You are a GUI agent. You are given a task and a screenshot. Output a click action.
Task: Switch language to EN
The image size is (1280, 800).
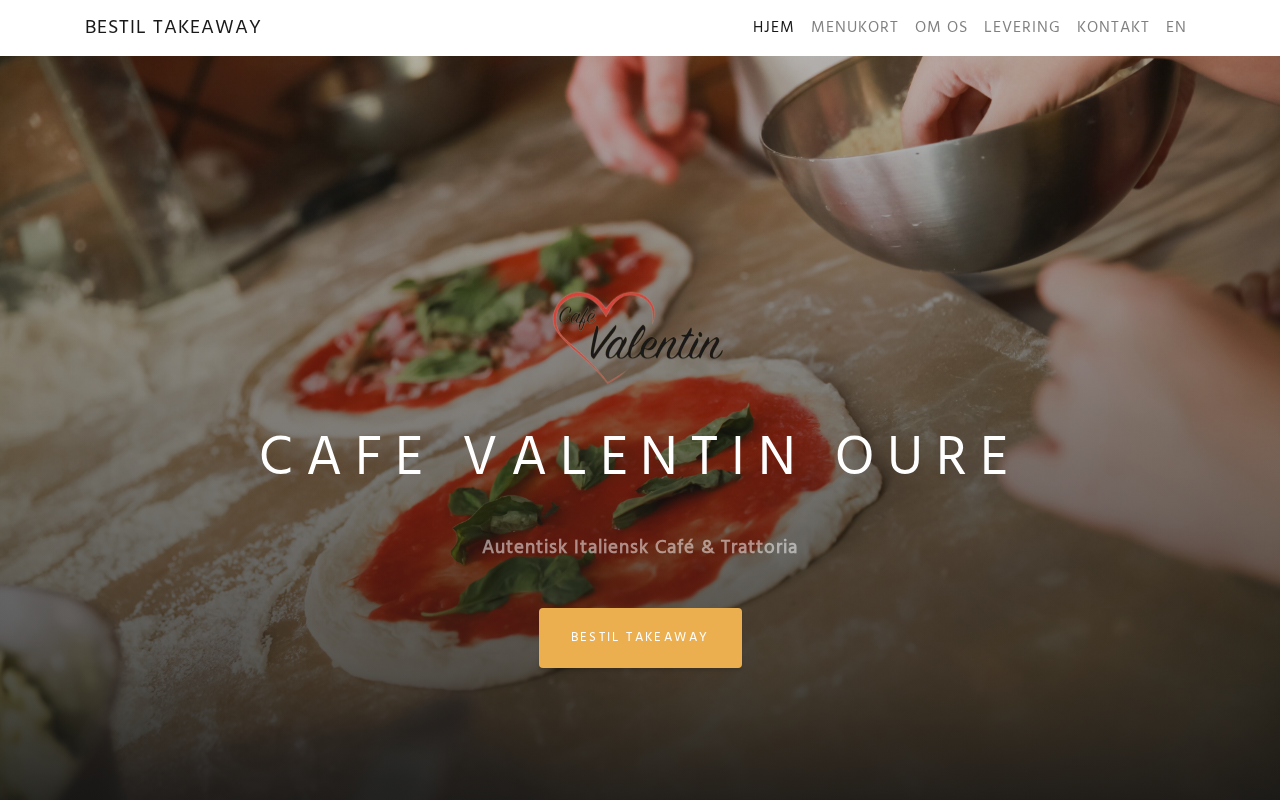pos(1176,27)
